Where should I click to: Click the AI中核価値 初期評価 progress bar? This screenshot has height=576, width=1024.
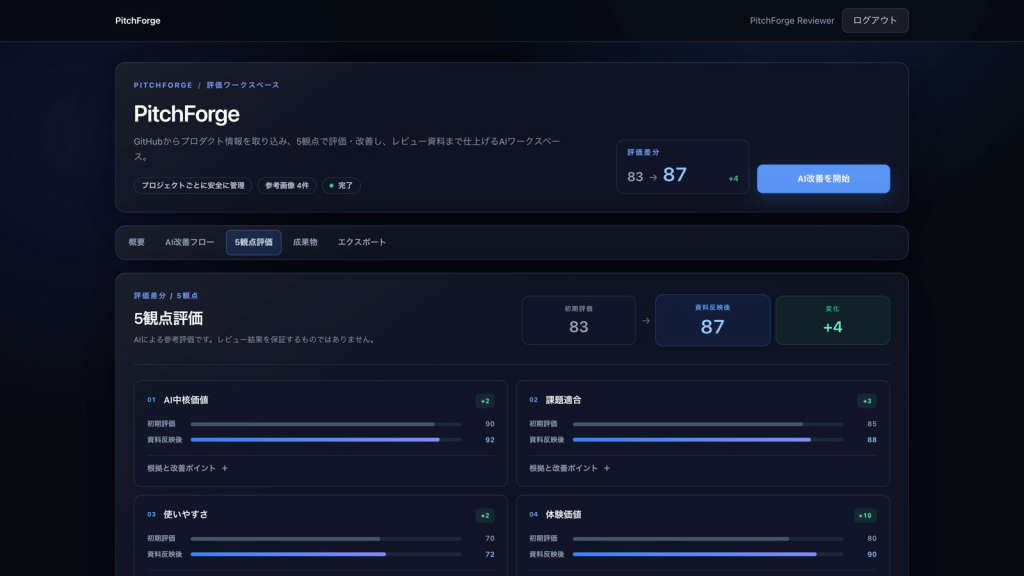tap(326, 424)
